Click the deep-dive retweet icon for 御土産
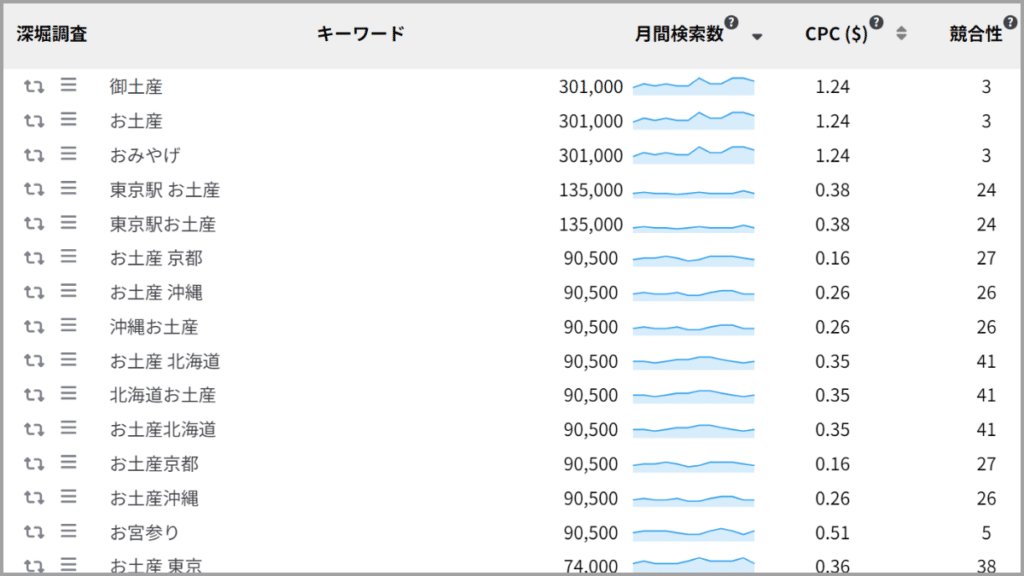 click(34, 87)
